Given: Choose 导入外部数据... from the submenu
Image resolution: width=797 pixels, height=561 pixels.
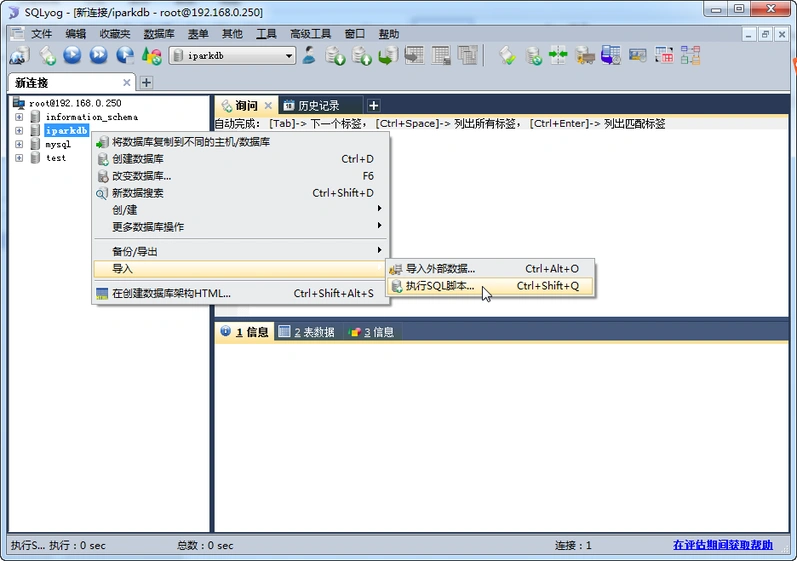Looking at the screenshot, I should (490, 269).
